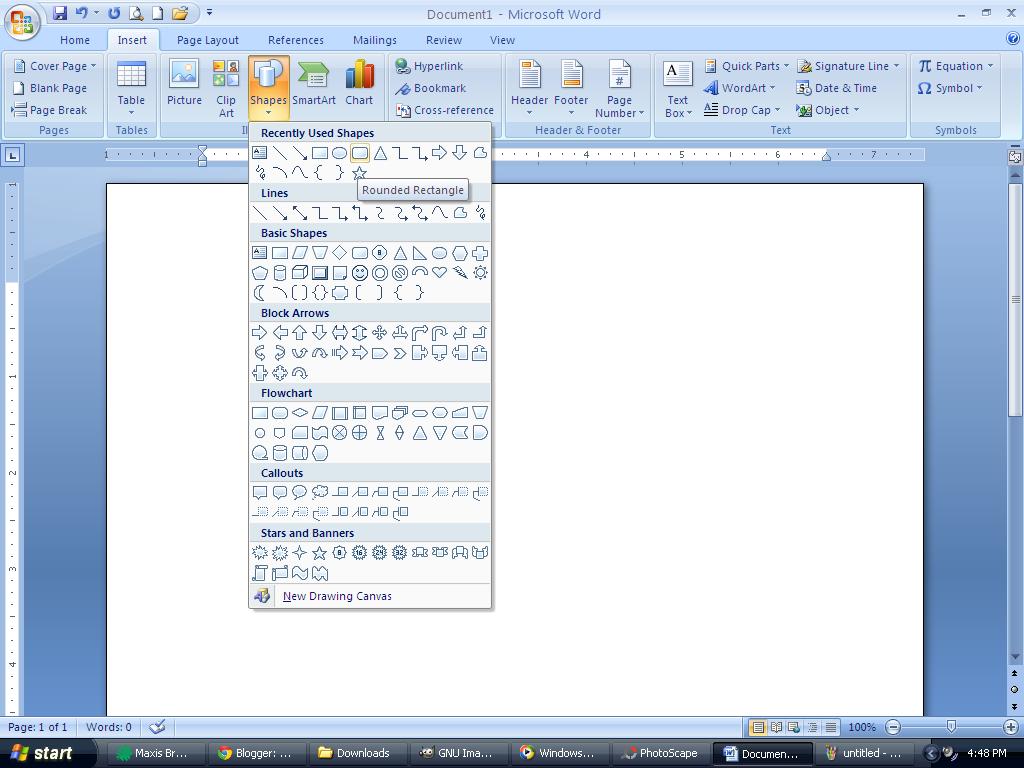Toggle the View Ruler button above scrollbar

(1015, 157)
